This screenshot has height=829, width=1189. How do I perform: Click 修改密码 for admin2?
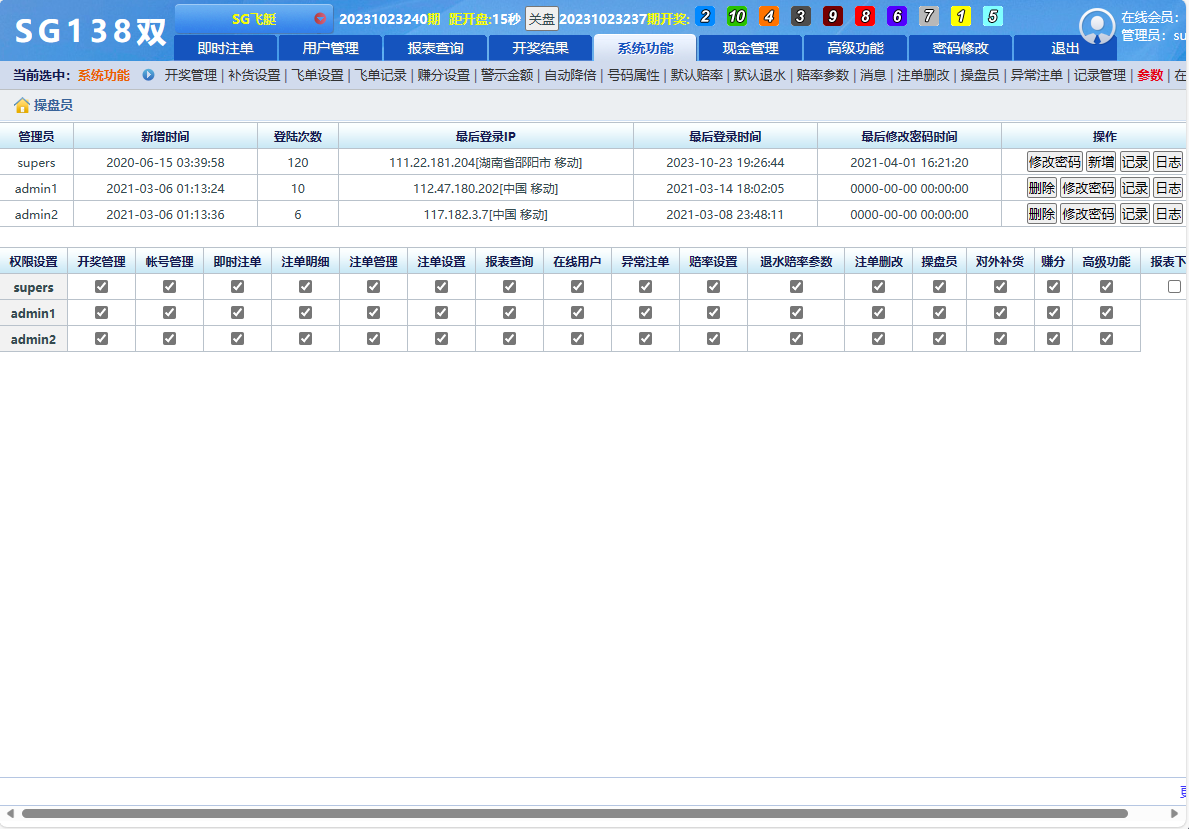pos(1087,214)
